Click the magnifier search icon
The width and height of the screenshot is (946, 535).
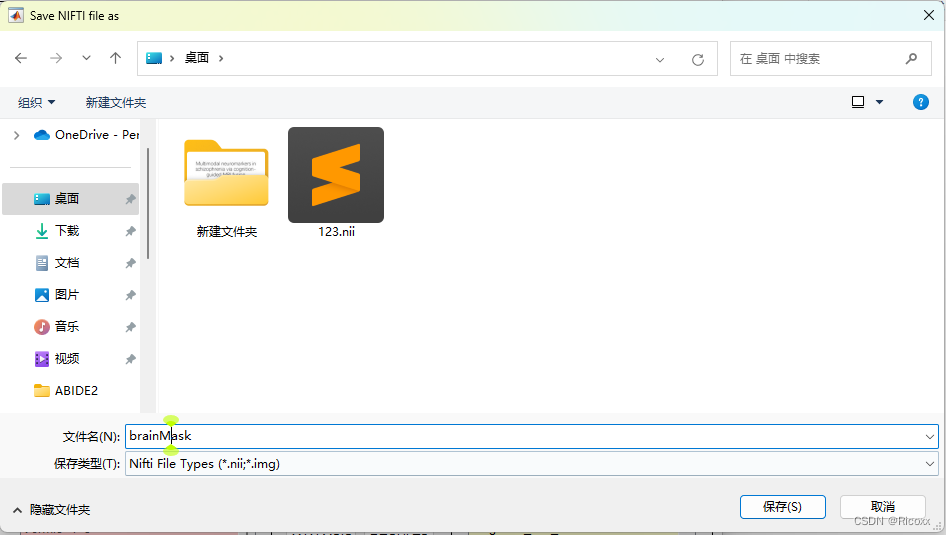point(912,59)
